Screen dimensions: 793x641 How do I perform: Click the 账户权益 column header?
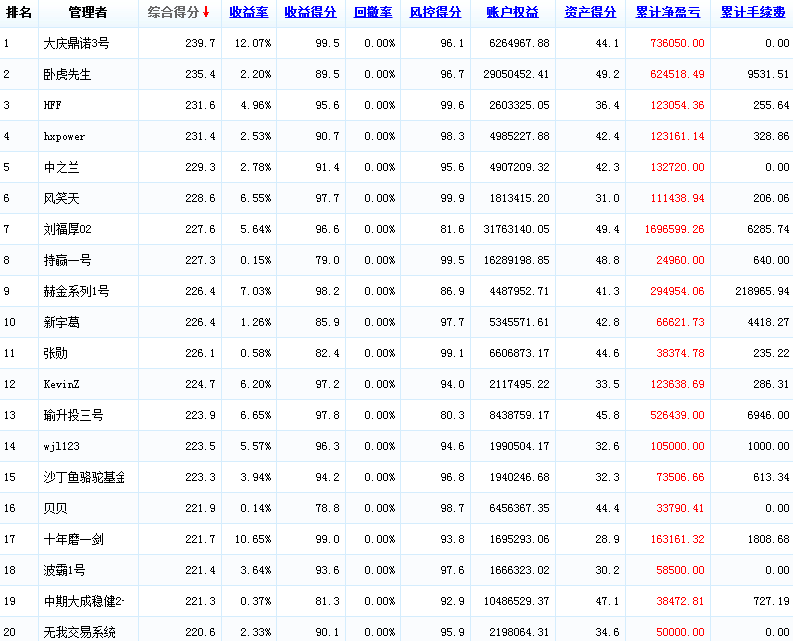(512, 13)
